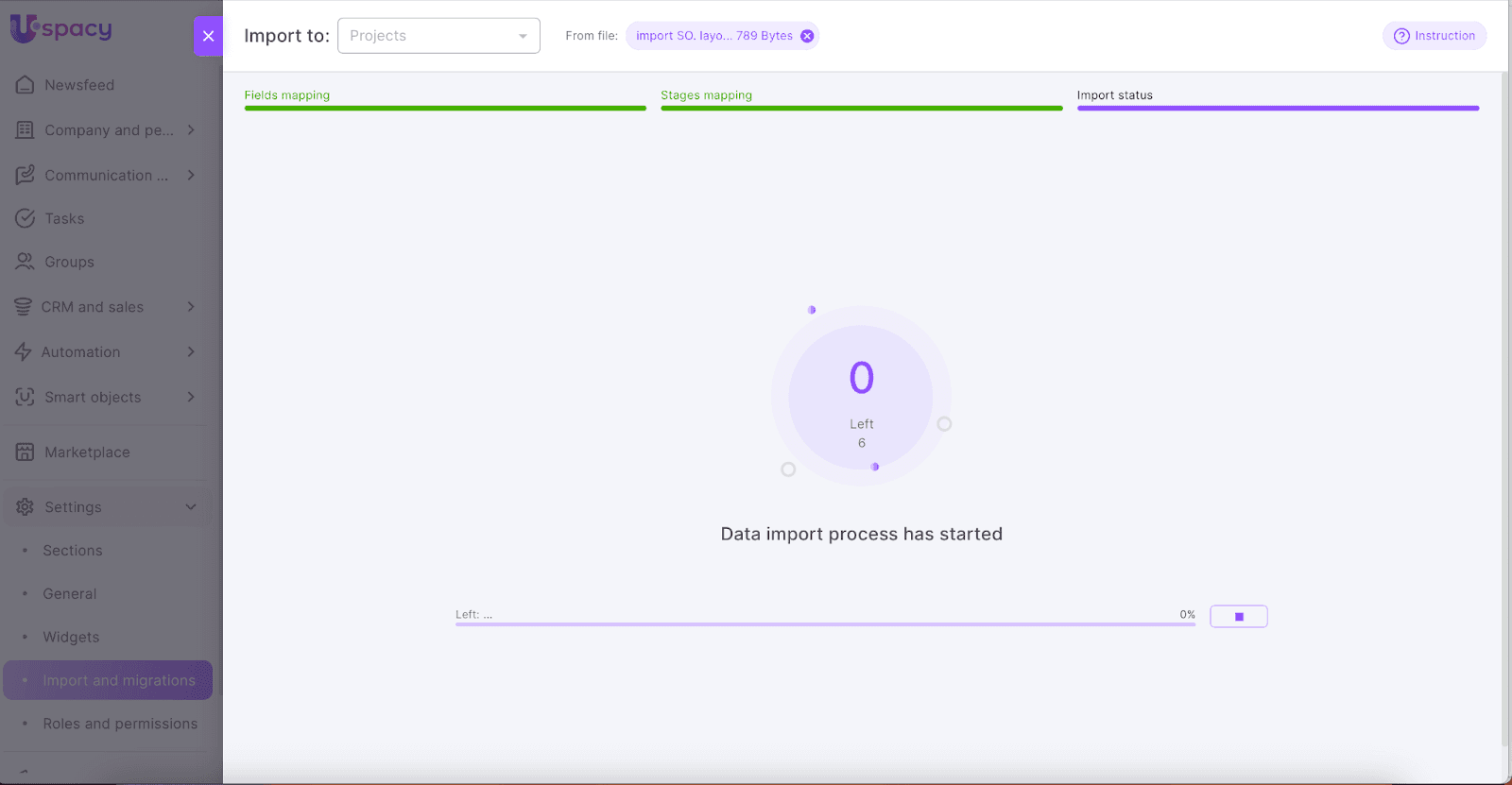Go to the Stages mapping step
Screen dimensions: 1512x785
706,95
